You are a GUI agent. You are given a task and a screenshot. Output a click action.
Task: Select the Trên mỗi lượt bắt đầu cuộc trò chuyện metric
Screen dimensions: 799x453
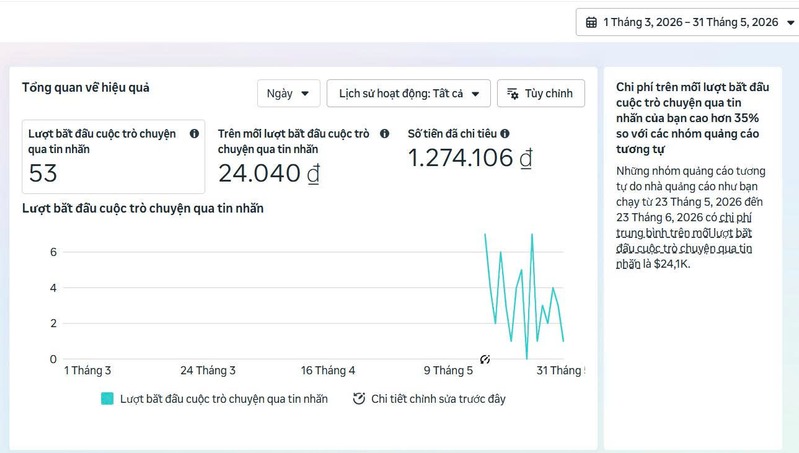(x=303, y=156)
